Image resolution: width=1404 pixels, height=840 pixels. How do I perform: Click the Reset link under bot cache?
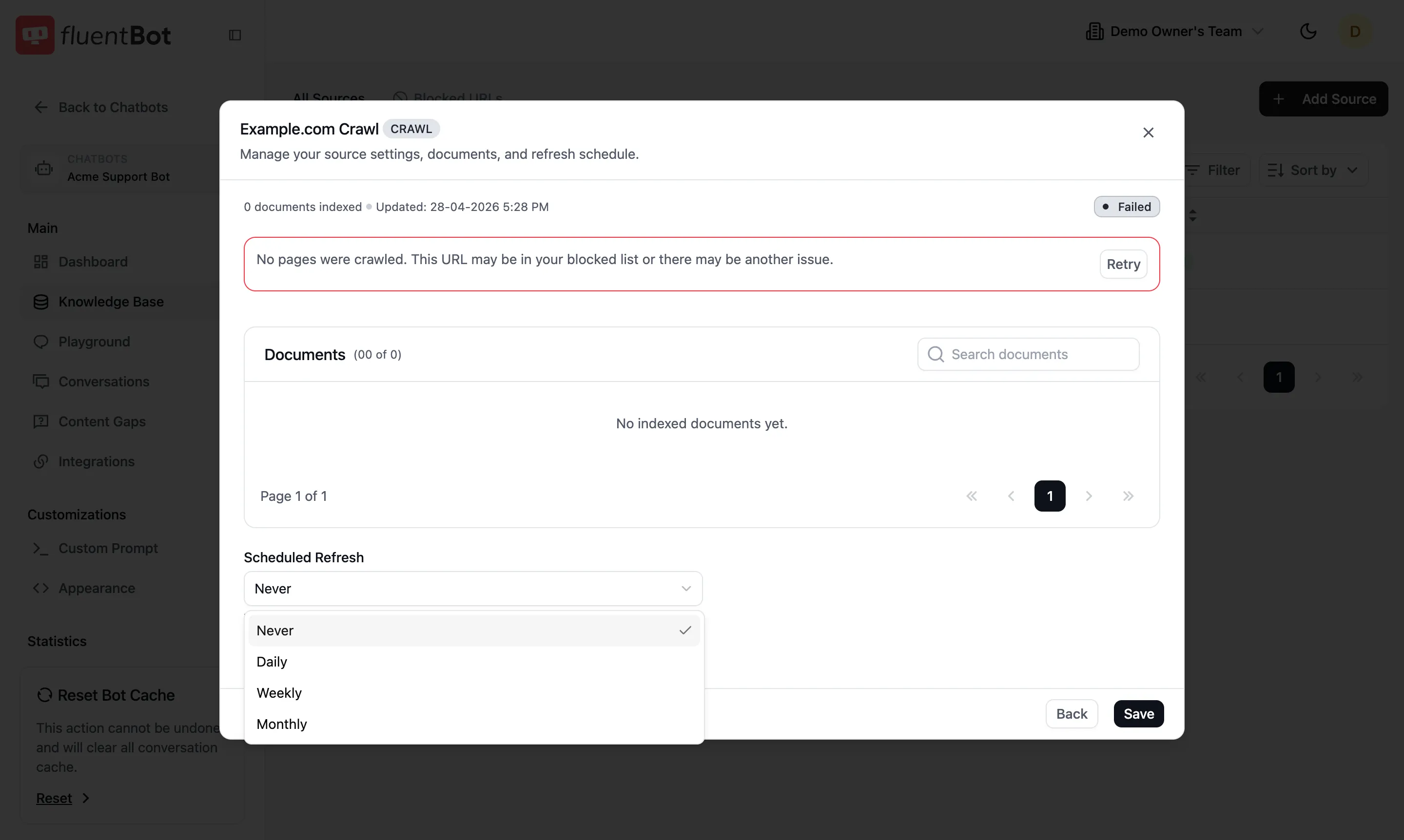54,798
